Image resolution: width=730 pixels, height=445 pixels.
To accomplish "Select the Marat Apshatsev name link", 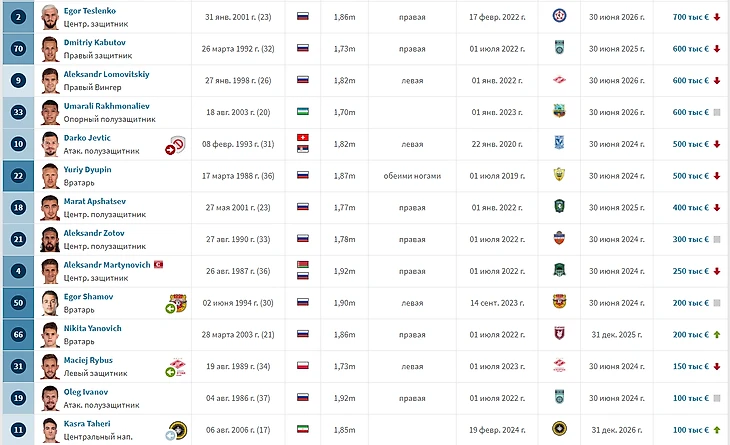I will (x=94, y=201).
